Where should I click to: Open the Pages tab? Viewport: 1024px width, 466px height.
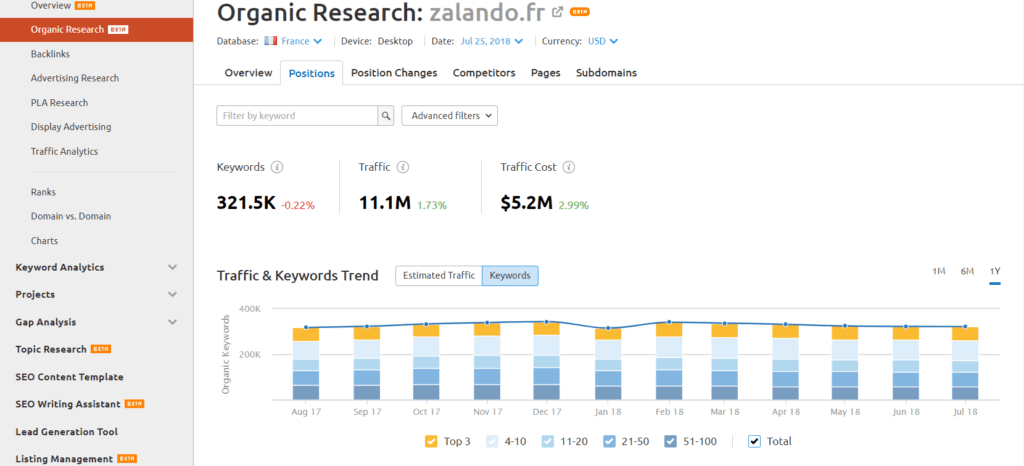coord(545,73)
